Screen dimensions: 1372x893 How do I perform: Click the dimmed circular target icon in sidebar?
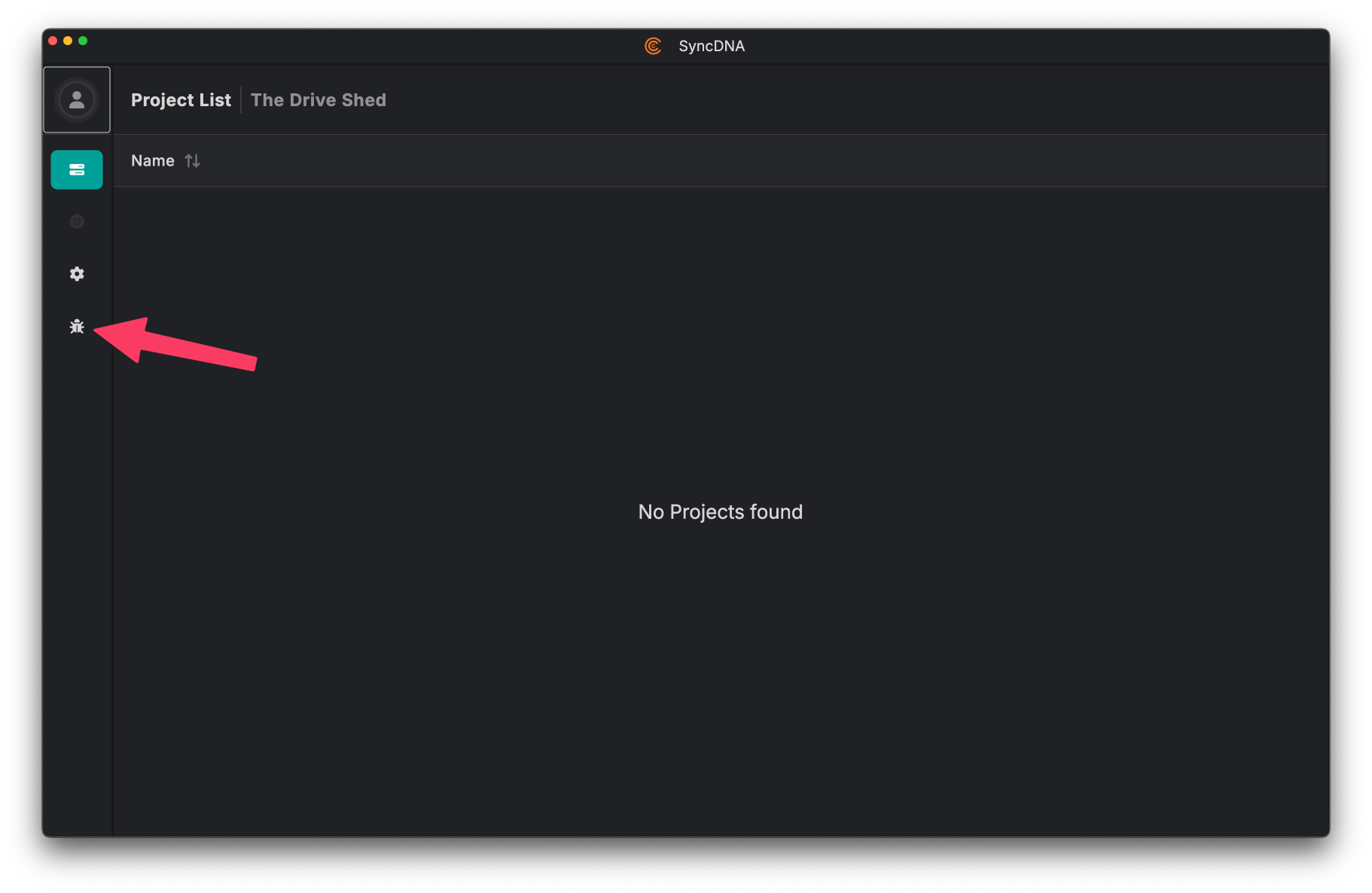click(76, 221)
